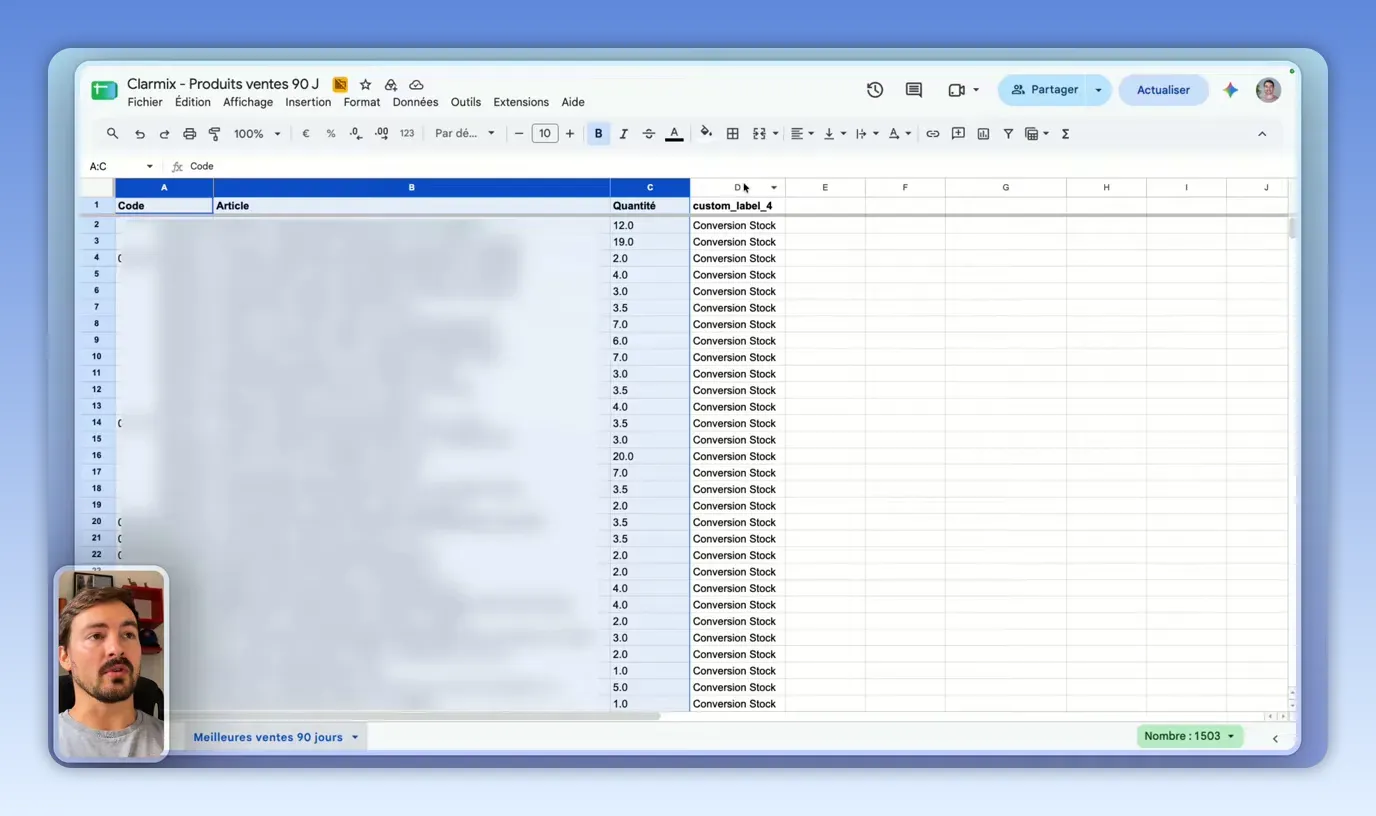
Task: Redo the last action
Action: tap(164, 134)
